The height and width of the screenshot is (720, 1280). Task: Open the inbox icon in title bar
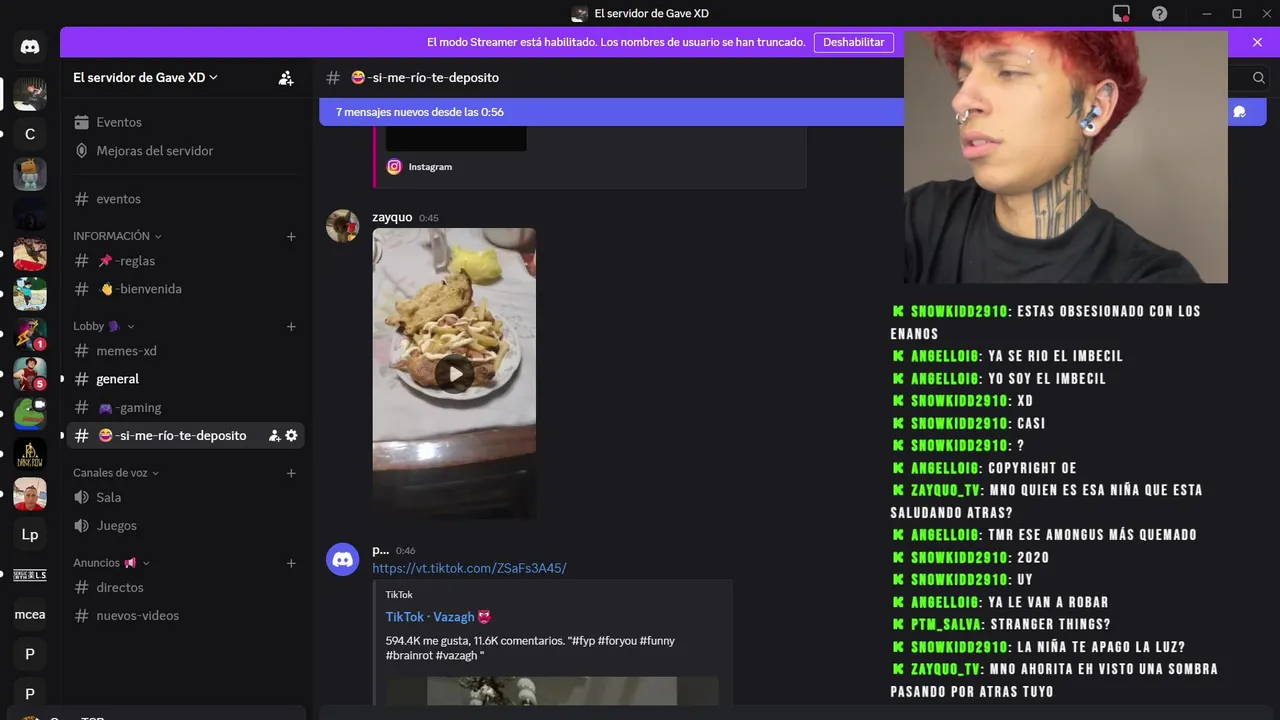1121,14
